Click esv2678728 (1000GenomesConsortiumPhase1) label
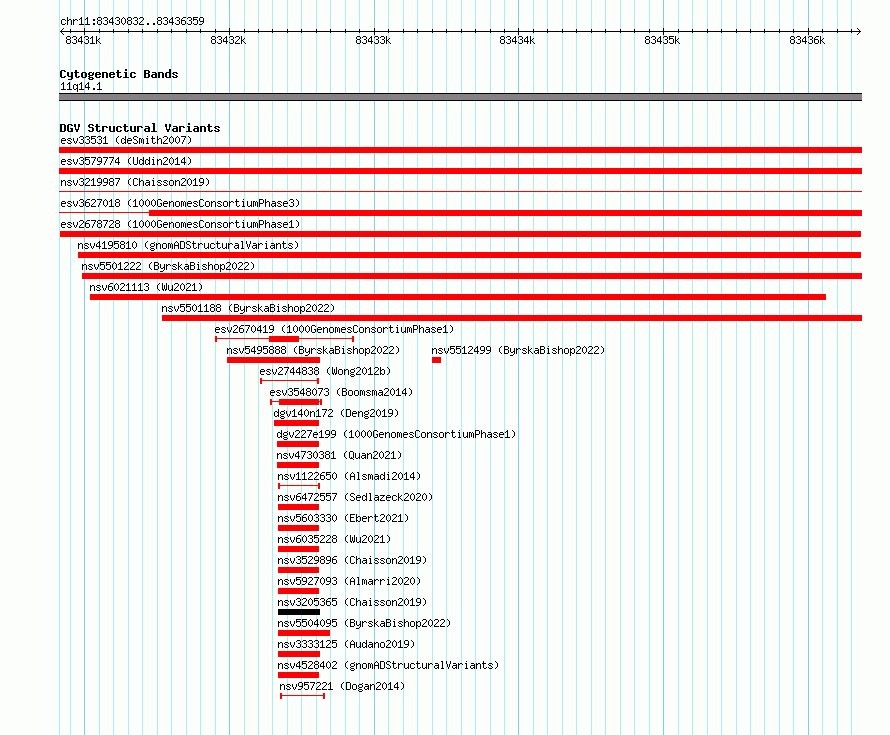This screenshot has height=735, width=890. tap(180, 224)
